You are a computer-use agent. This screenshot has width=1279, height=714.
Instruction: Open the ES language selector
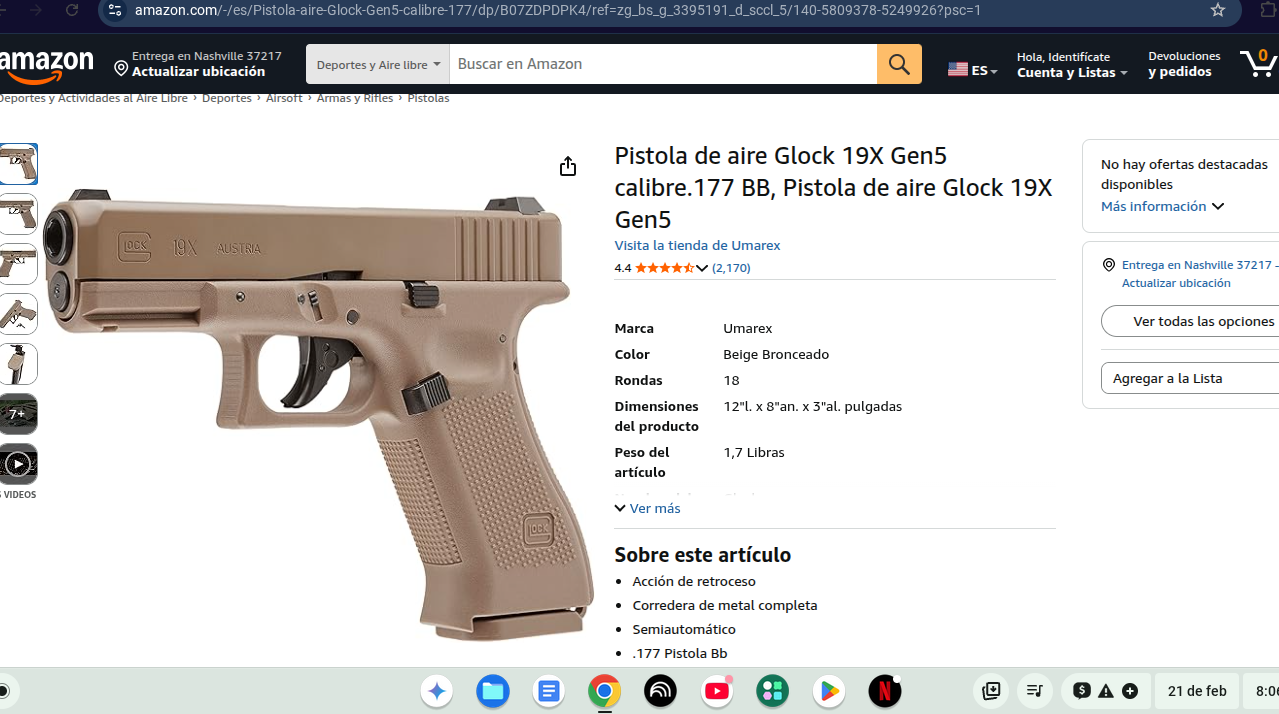pos(972,70)
